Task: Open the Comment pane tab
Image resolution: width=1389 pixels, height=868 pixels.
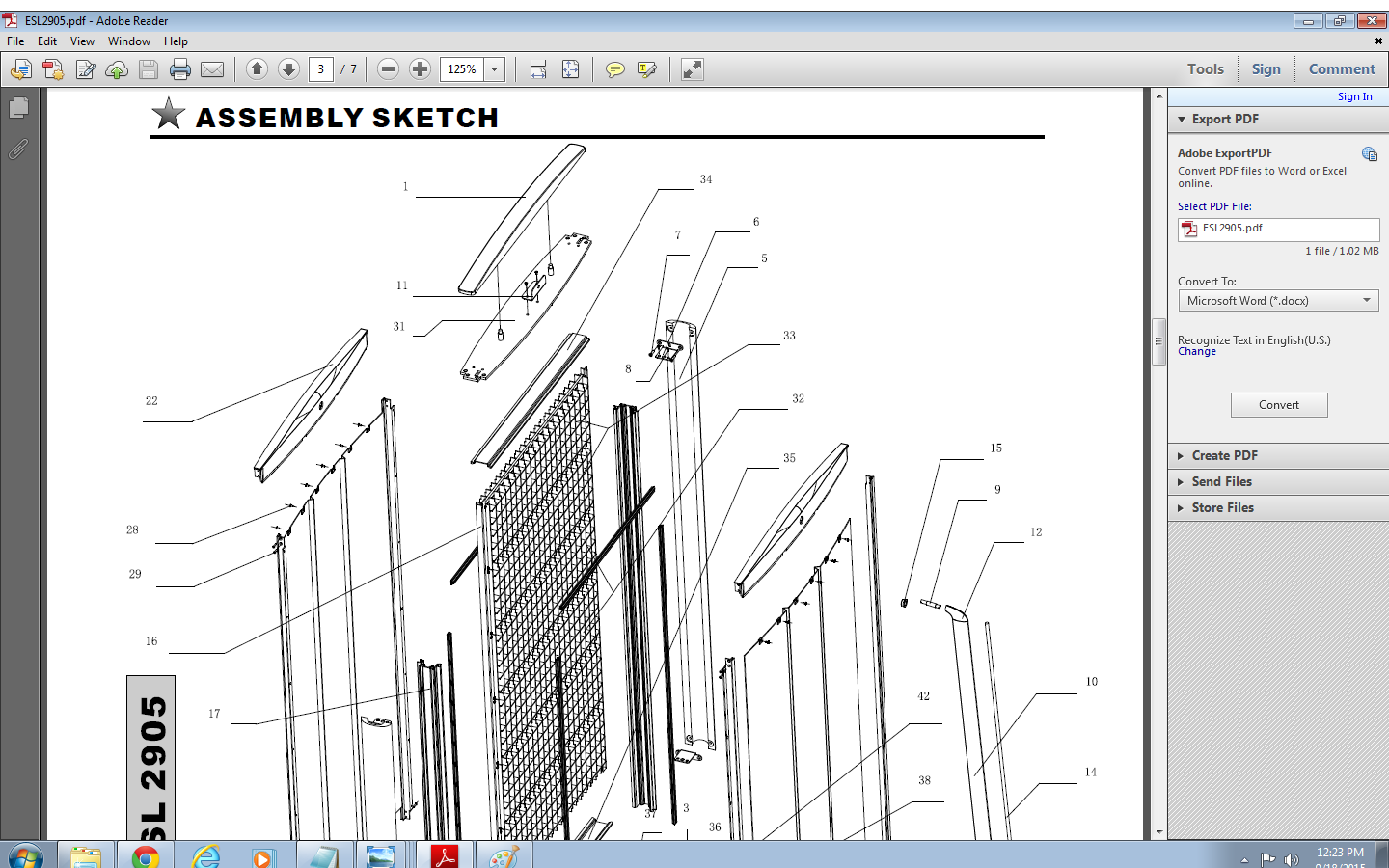Action: [x=1342, y=69]
